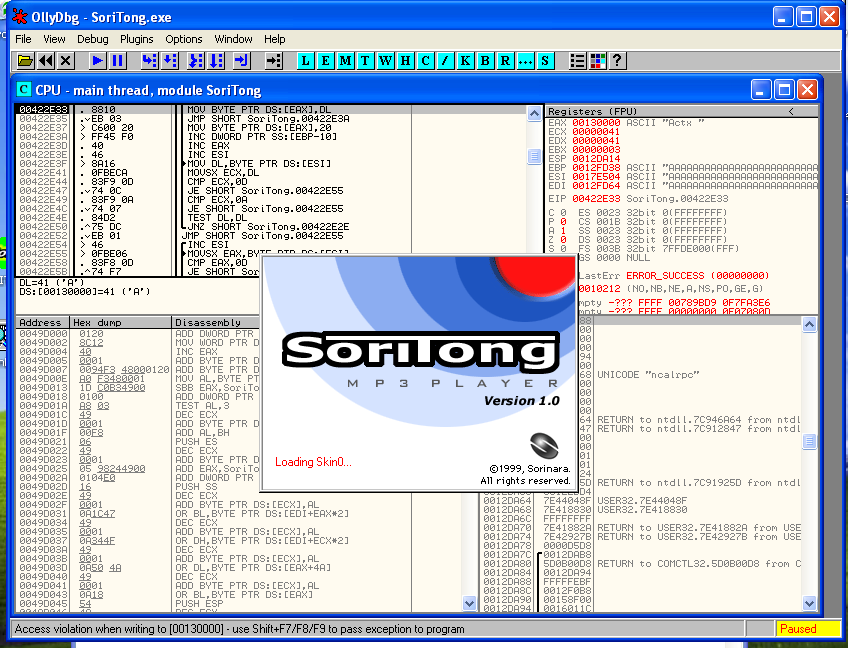Open Run trace with dots button

[x=525, y=61]
